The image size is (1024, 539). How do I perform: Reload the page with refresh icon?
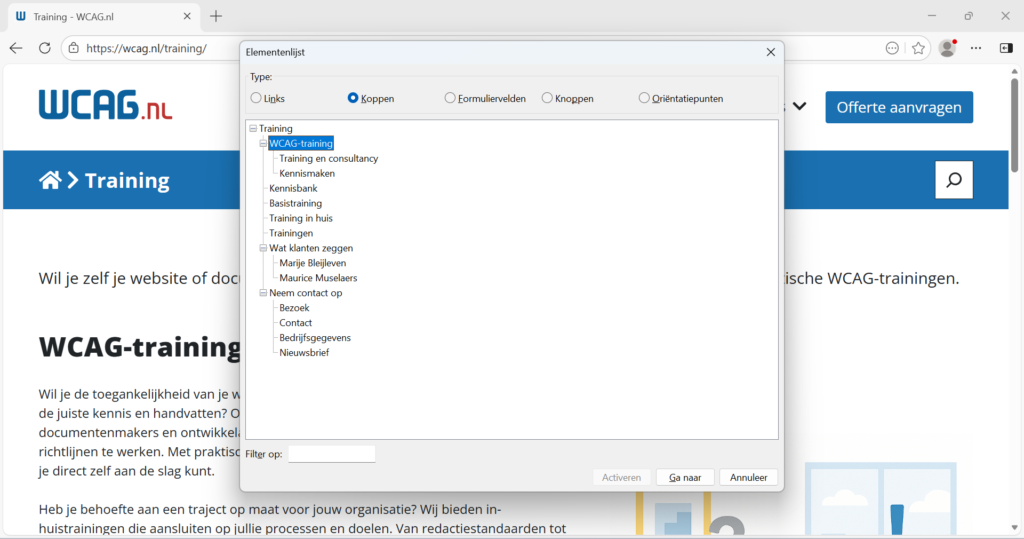coord(44,48)
